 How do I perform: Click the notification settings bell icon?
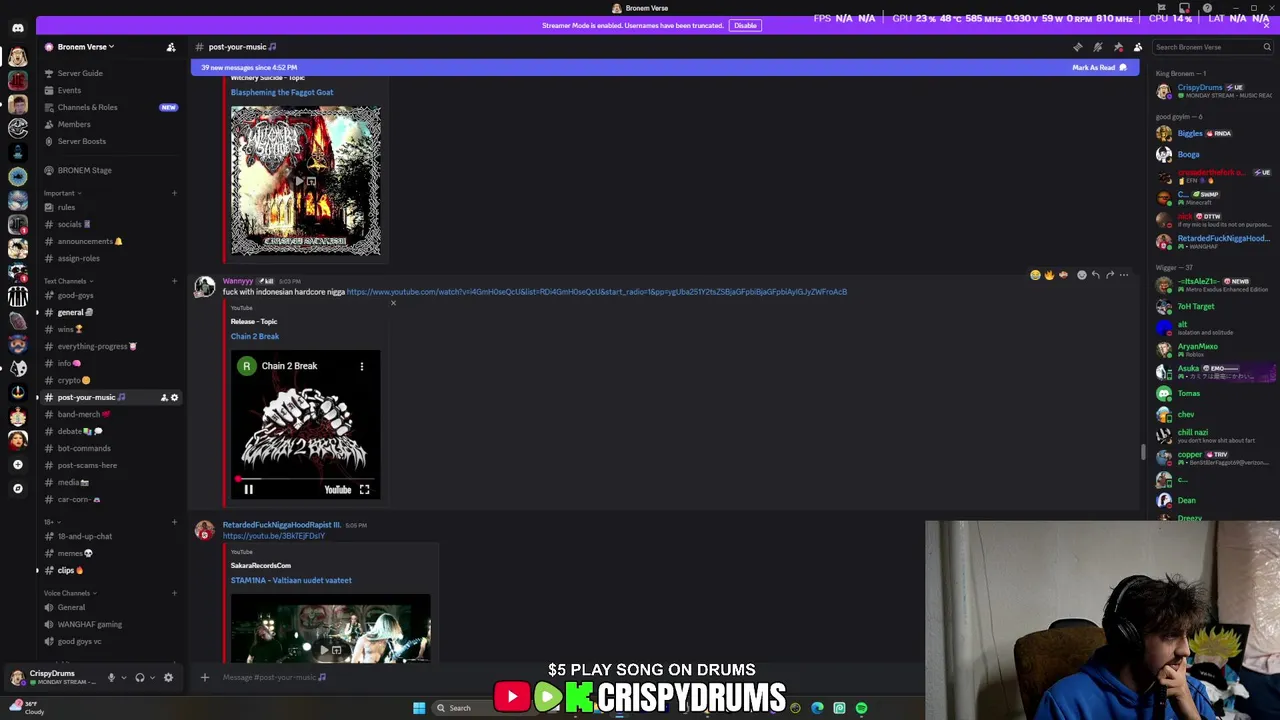1097,47
